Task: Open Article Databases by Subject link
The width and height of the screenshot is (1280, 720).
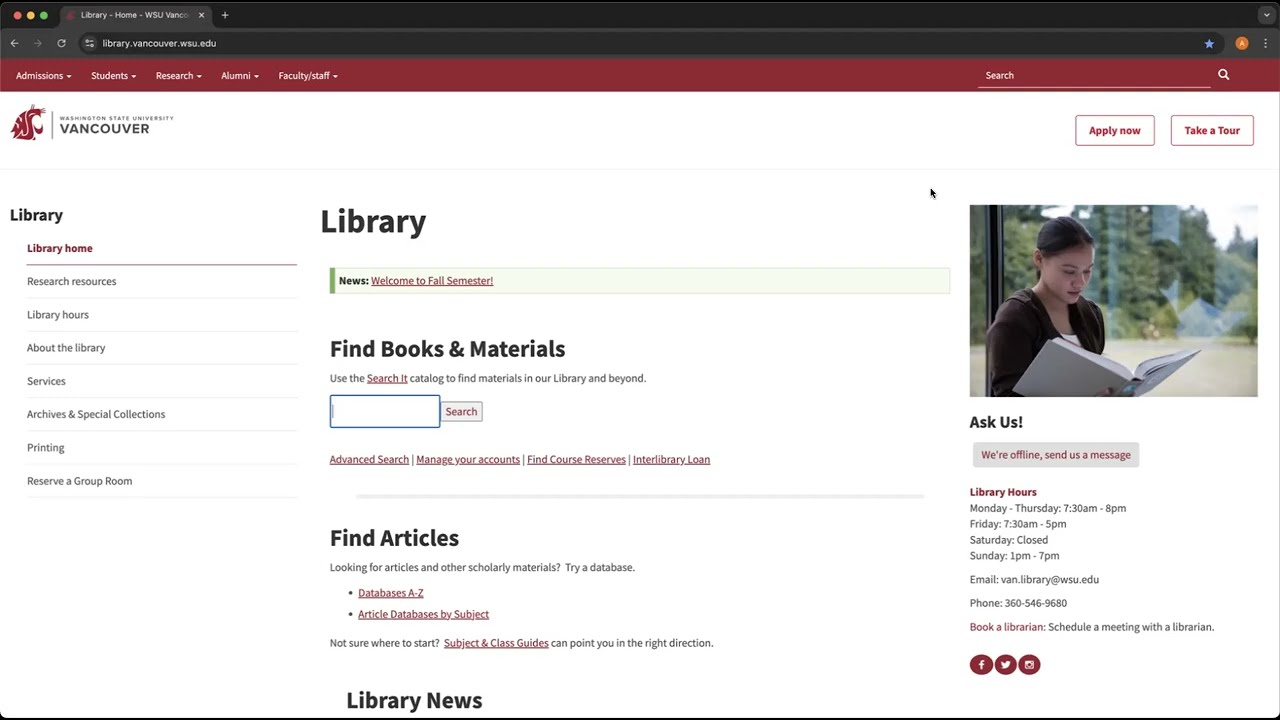Action: pyautogui.click(x=424, y=614)
